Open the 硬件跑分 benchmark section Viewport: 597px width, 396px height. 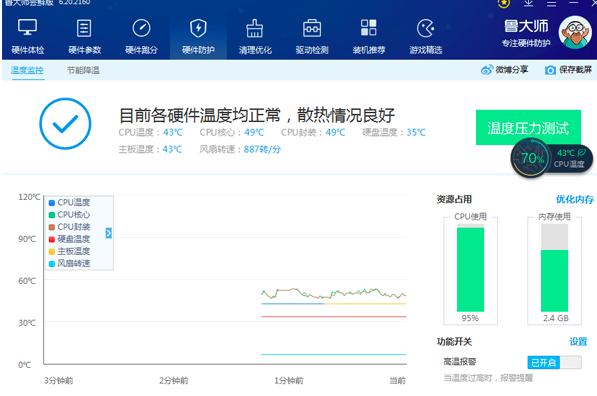point(141,37)
